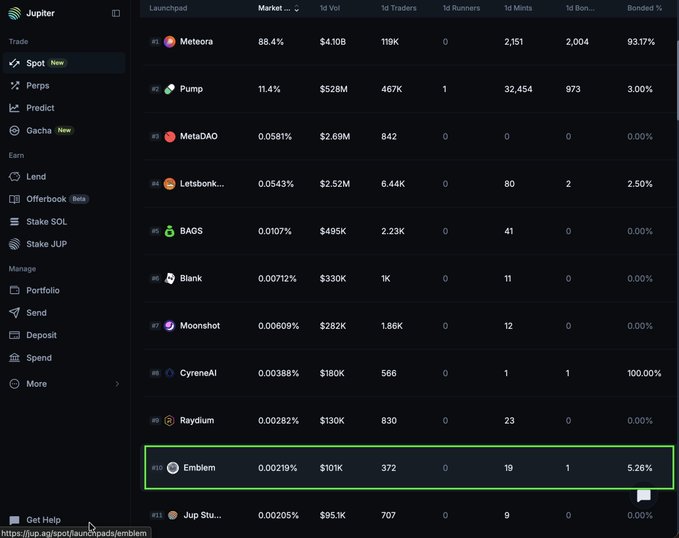The width and height of the screenshot is (679, 538).
Task: Click the Jup Studio logo
Action: pos(173,515)
